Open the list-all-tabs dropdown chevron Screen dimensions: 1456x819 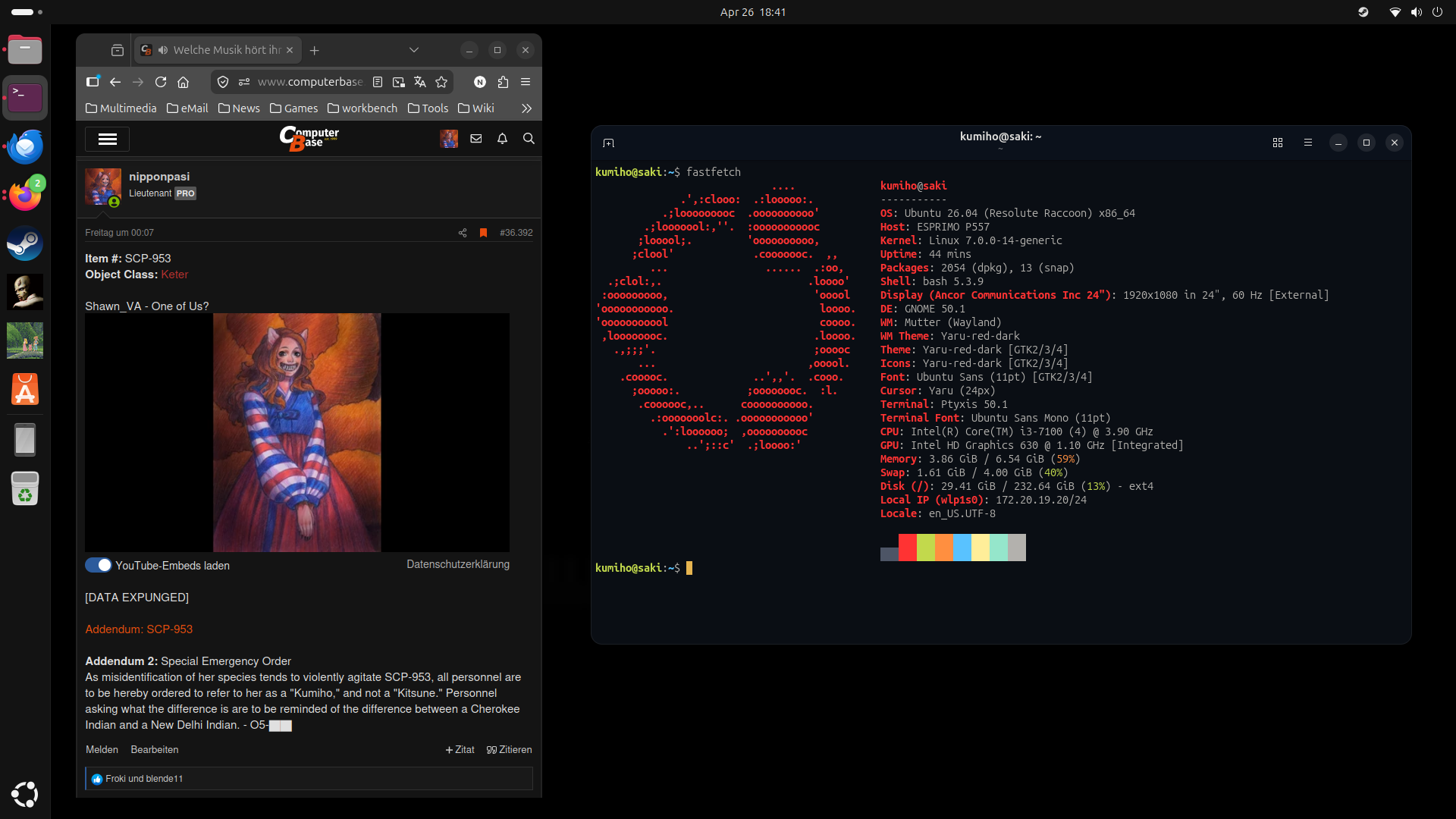tap(414, 50)
